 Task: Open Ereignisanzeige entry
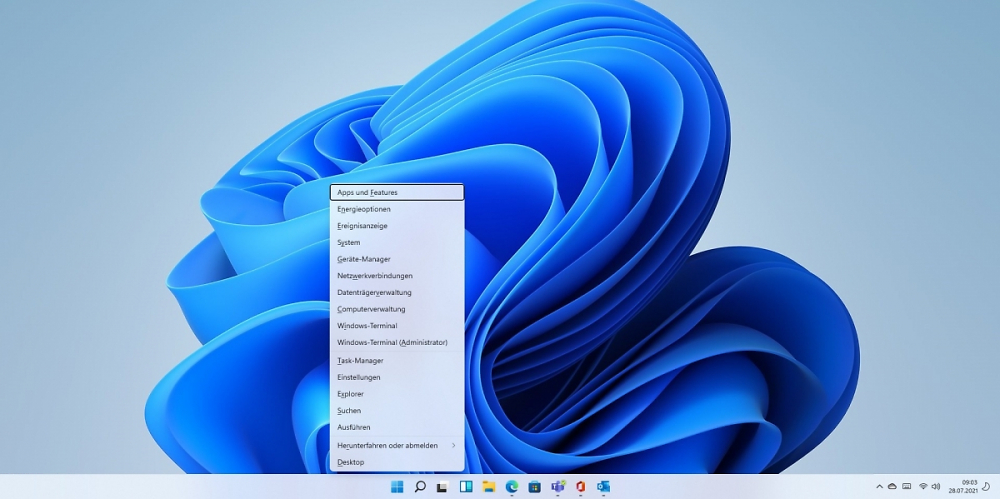pos(397,226)
